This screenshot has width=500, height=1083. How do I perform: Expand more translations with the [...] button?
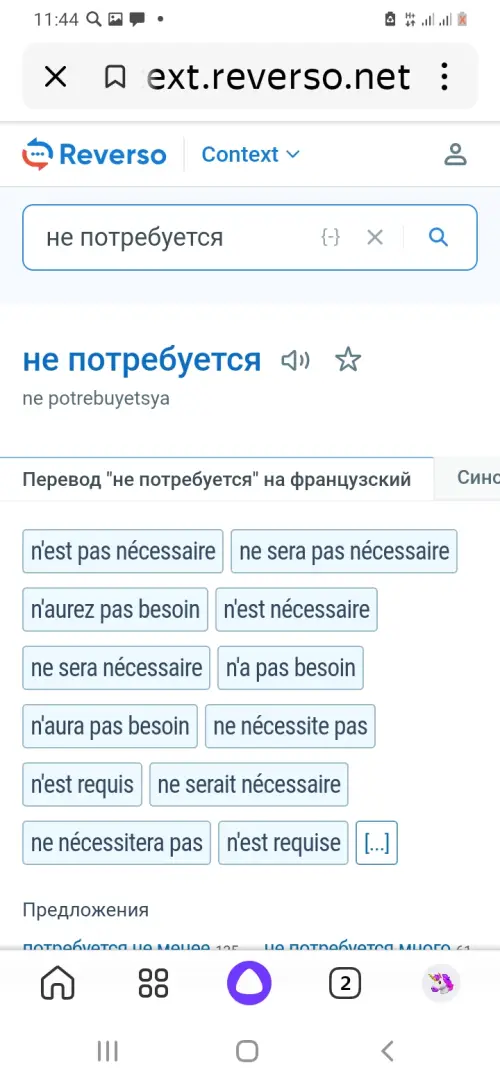point(376,843)
